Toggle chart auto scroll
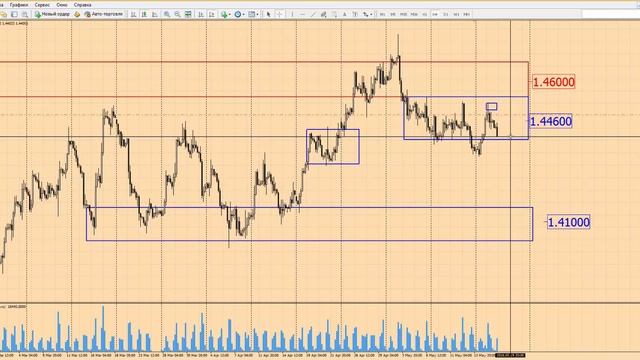 click(201, 14)
